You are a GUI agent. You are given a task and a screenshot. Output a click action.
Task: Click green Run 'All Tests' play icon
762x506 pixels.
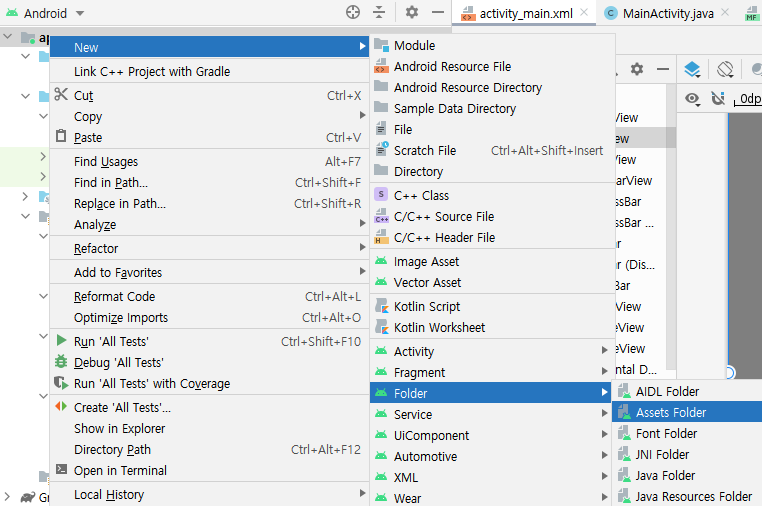[61, 340]
